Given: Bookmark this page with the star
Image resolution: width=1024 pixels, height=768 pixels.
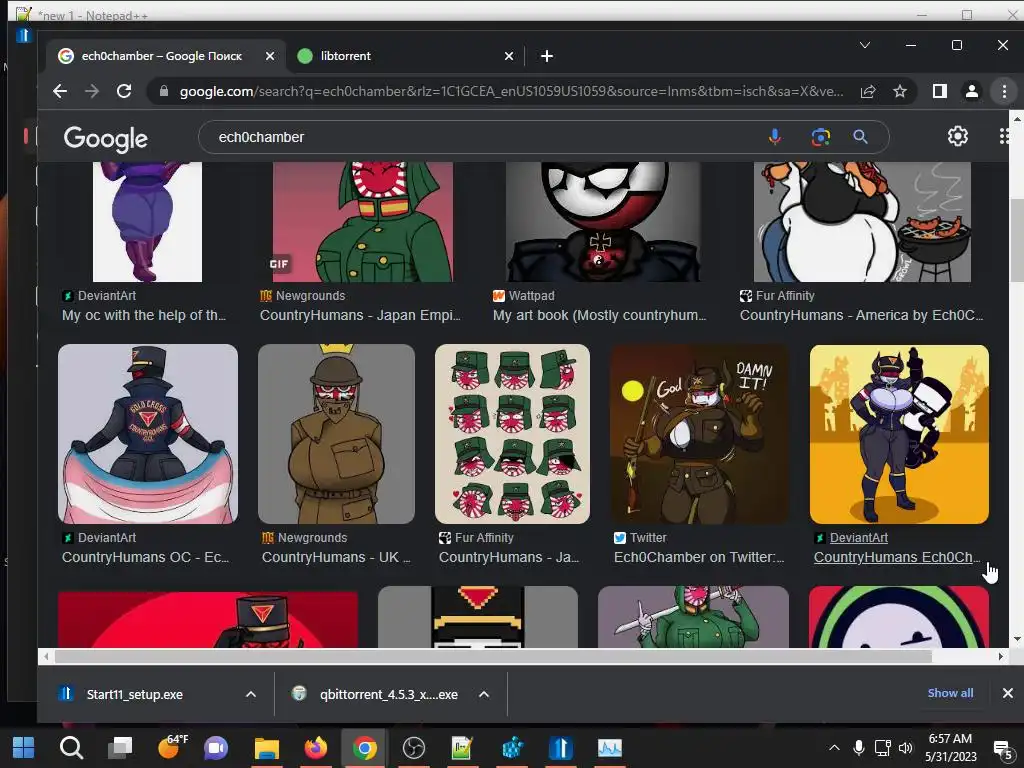Looking at the screenshot, I should pyautogui.click(x=900, y=91).
